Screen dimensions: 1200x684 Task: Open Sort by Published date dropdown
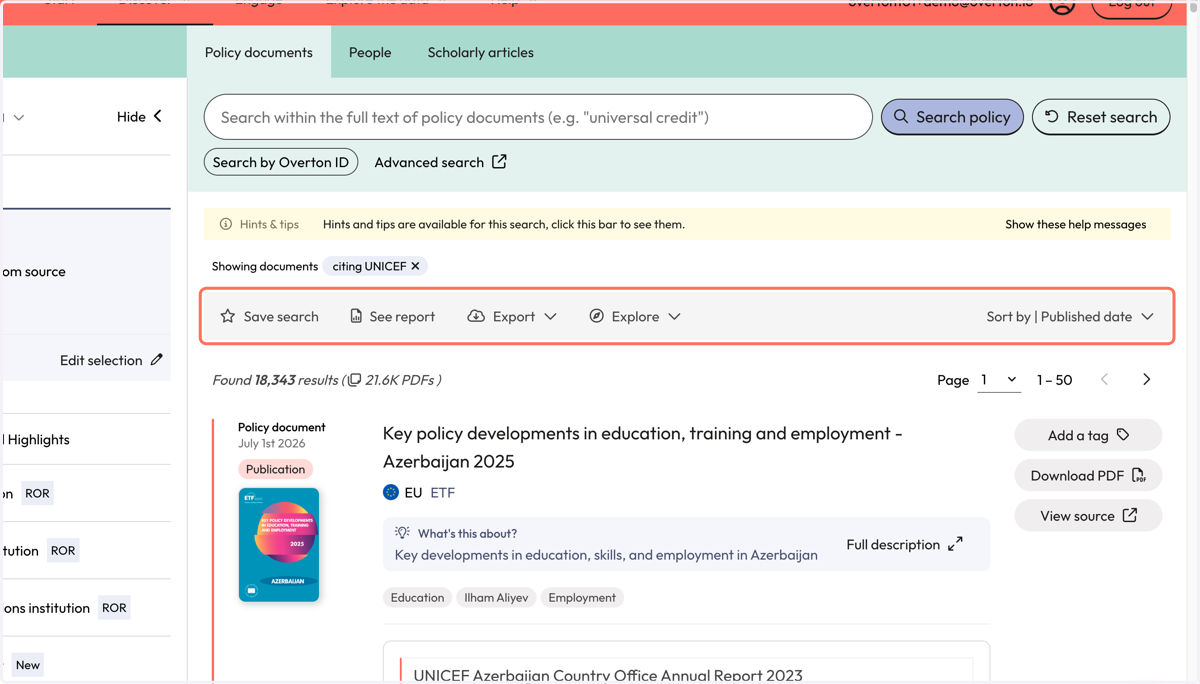(1070, 316)
